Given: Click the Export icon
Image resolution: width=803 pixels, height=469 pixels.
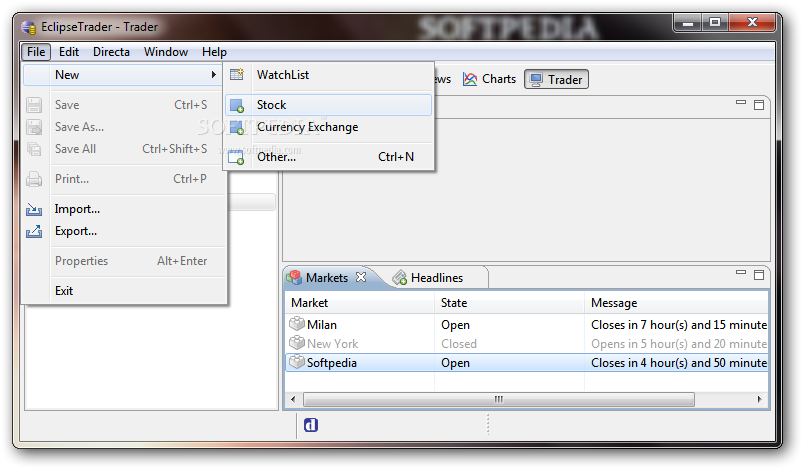Looking at the screenshot, I should (34, 231).
